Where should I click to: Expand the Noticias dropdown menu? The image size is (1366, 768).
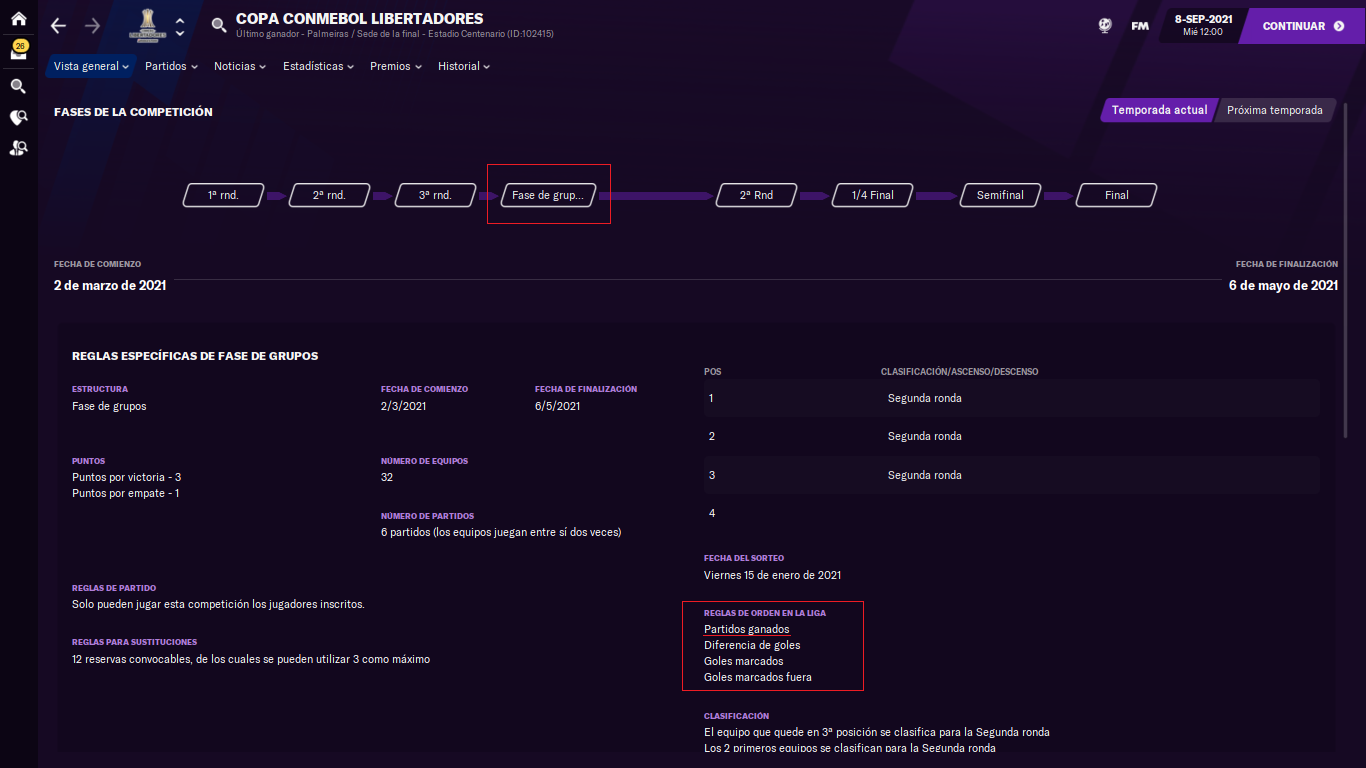point(240,66)
